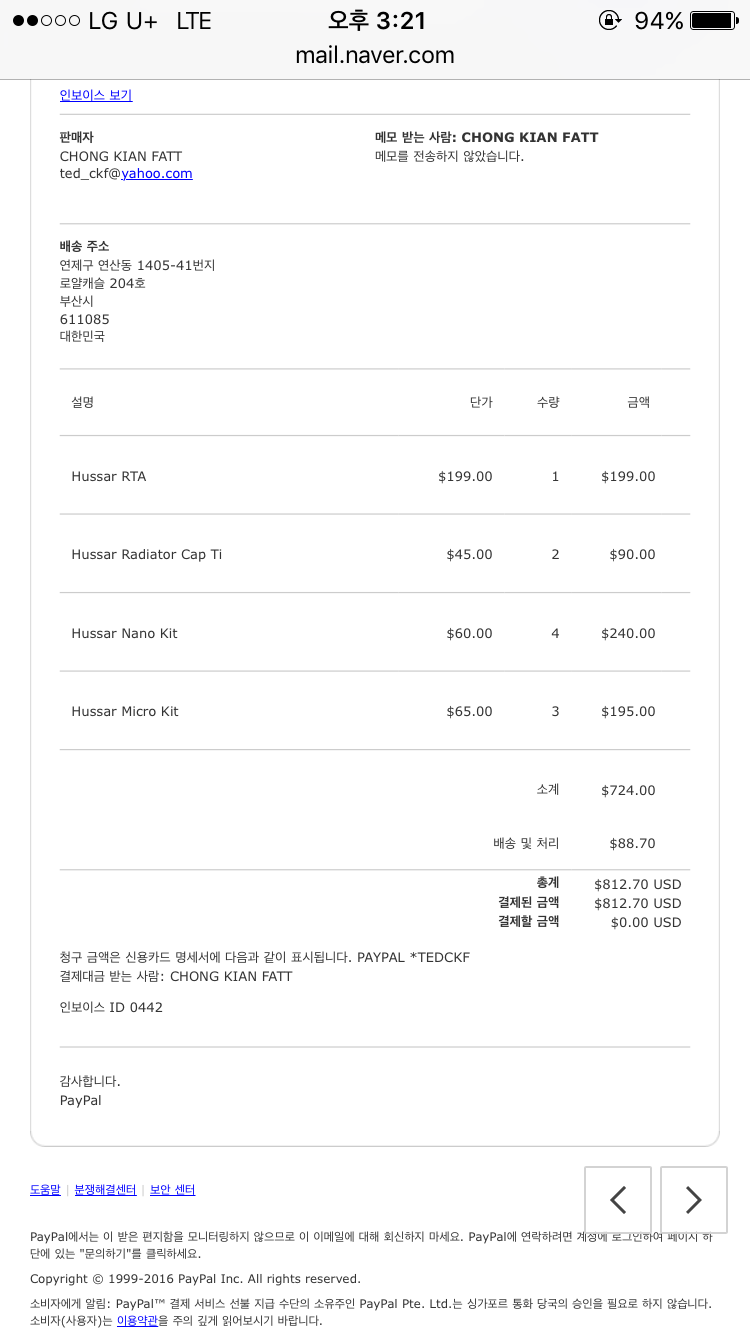Open the 보안 센터 link

172,1190
